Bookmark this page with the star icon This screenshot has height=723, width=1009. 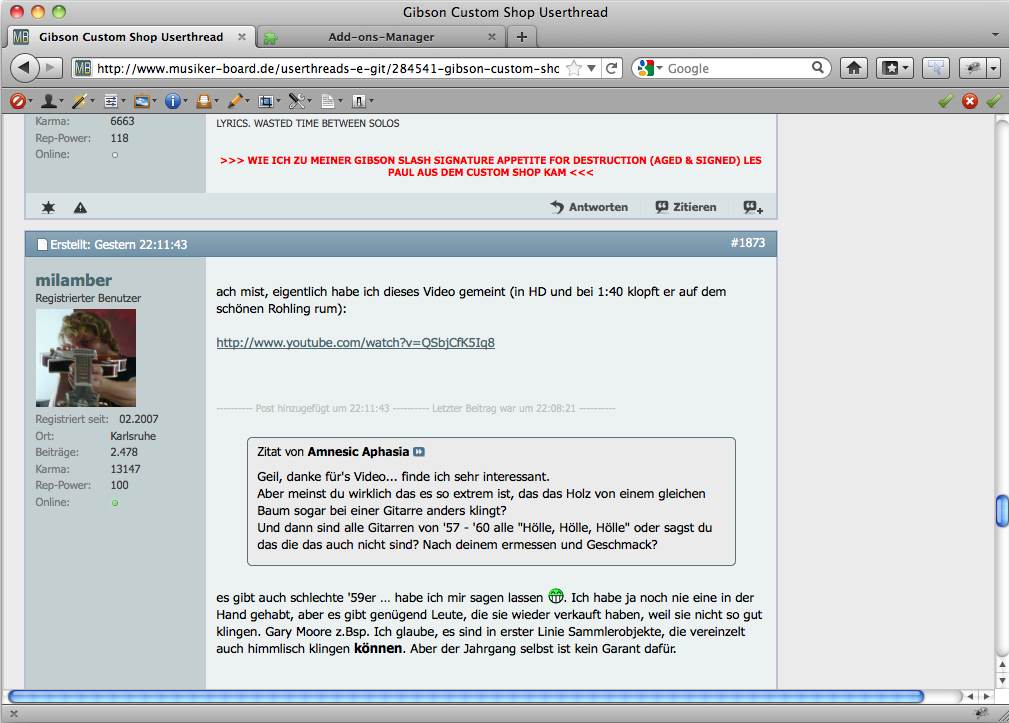pos(573,68)
